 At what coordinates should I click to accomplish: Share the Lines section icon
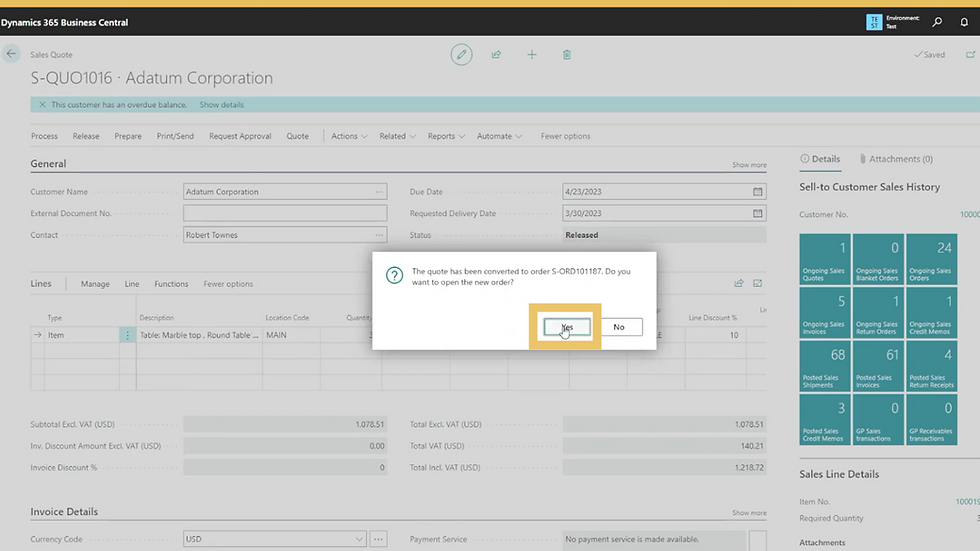(739, 284)
